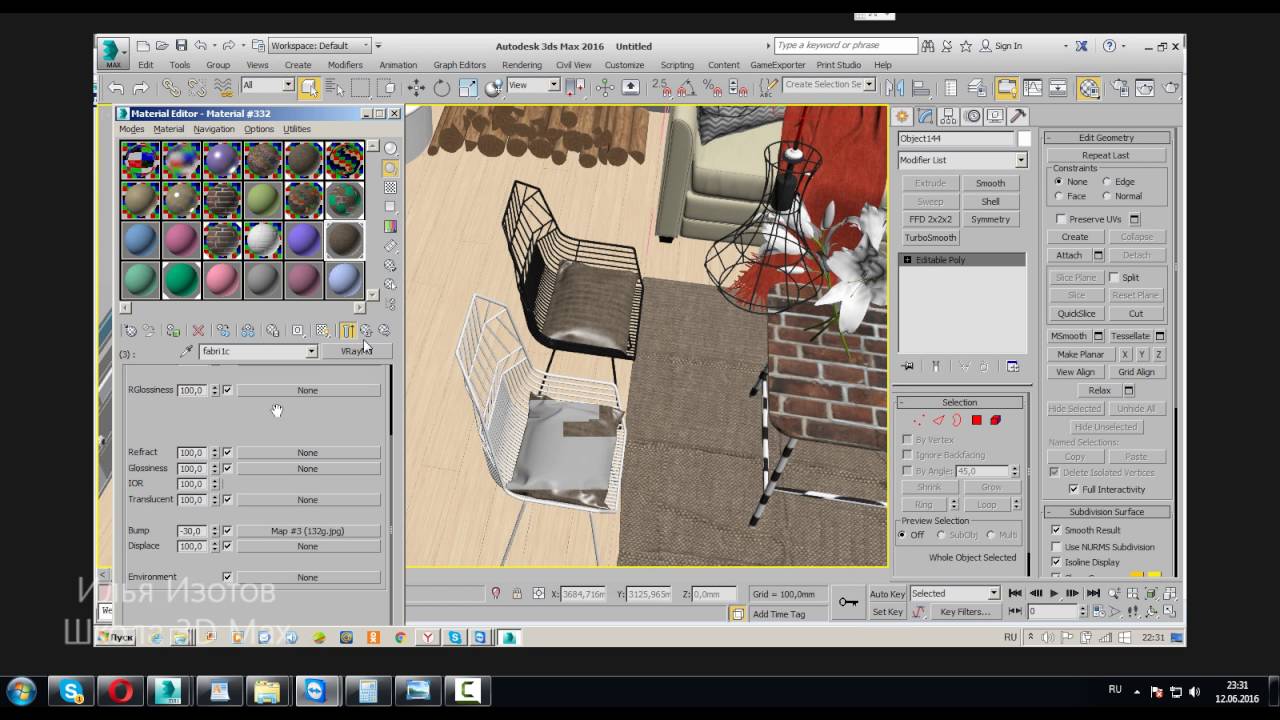Save the file with the floppy icon
This screenshot has width=1280, height=720.
click(x=181, y=45)
